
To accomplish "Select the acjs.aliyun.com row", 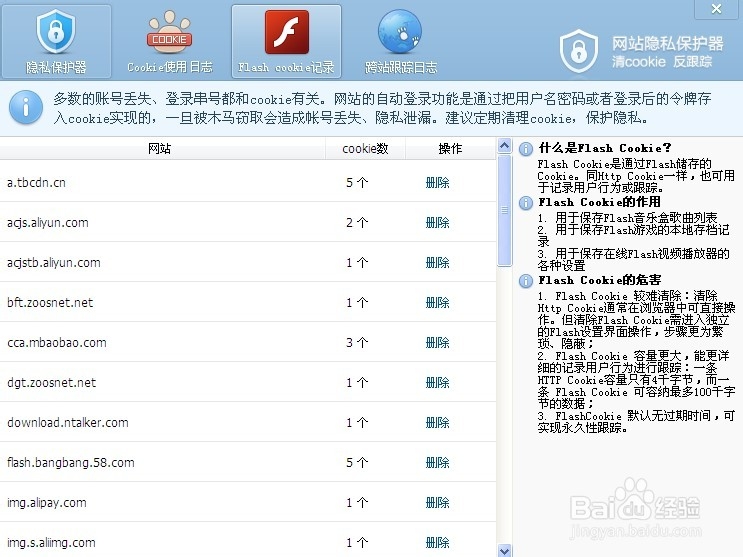I will (248, 222).
